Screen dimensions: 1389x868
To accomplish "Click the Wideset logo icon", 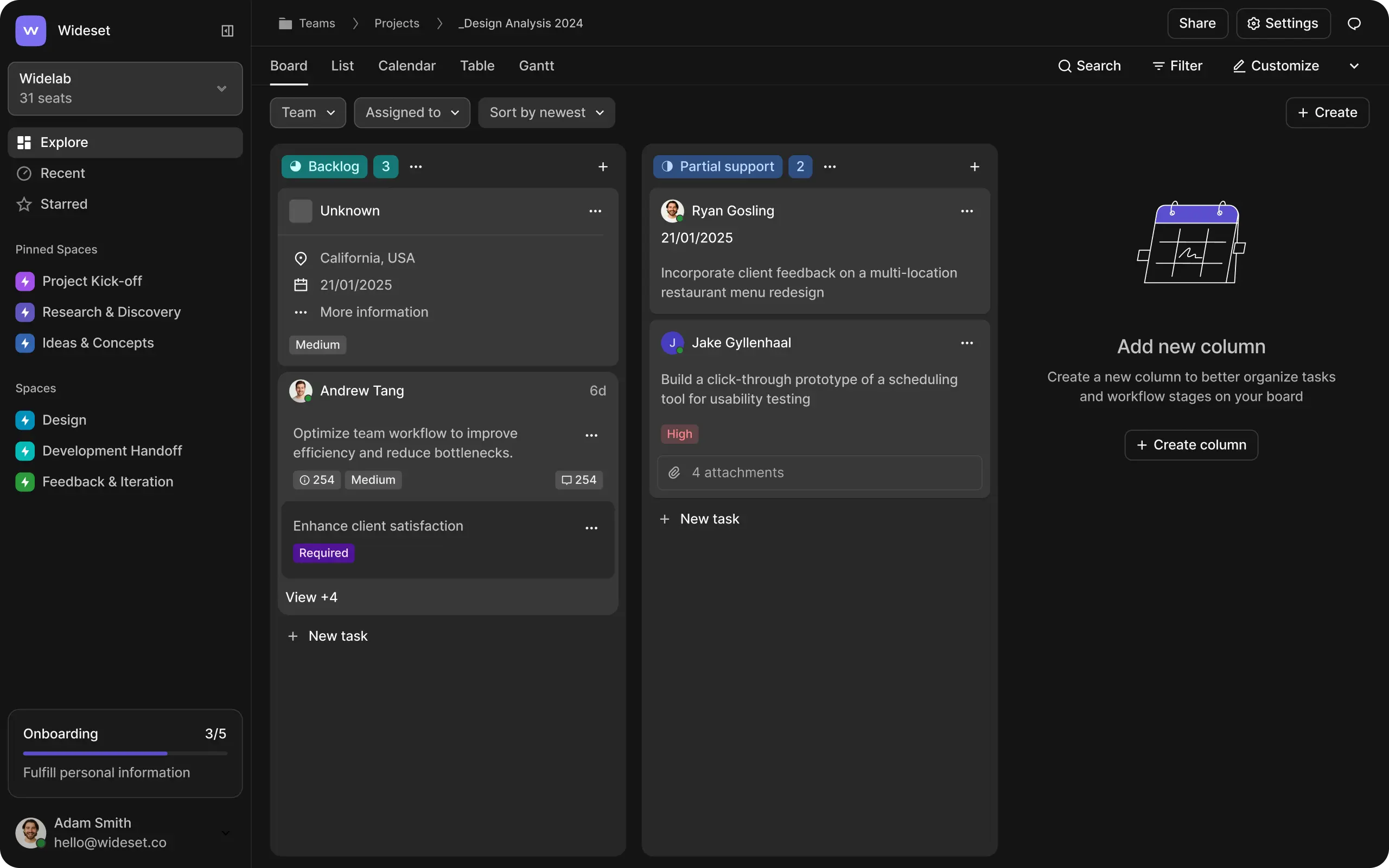I will [31, 30].
